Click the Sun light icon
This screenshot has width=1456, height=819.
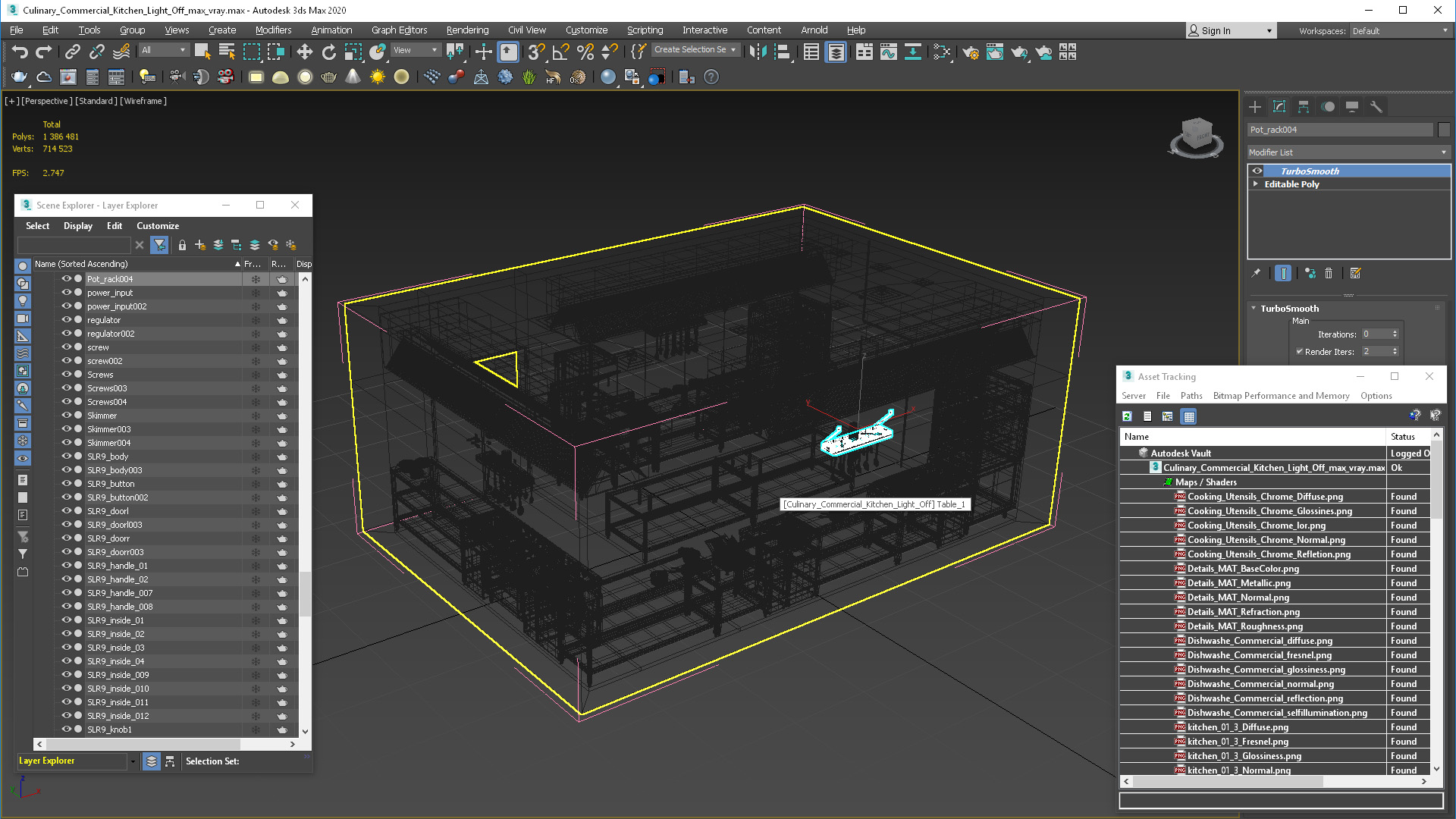pyautogui.click(x=377, y=77)
